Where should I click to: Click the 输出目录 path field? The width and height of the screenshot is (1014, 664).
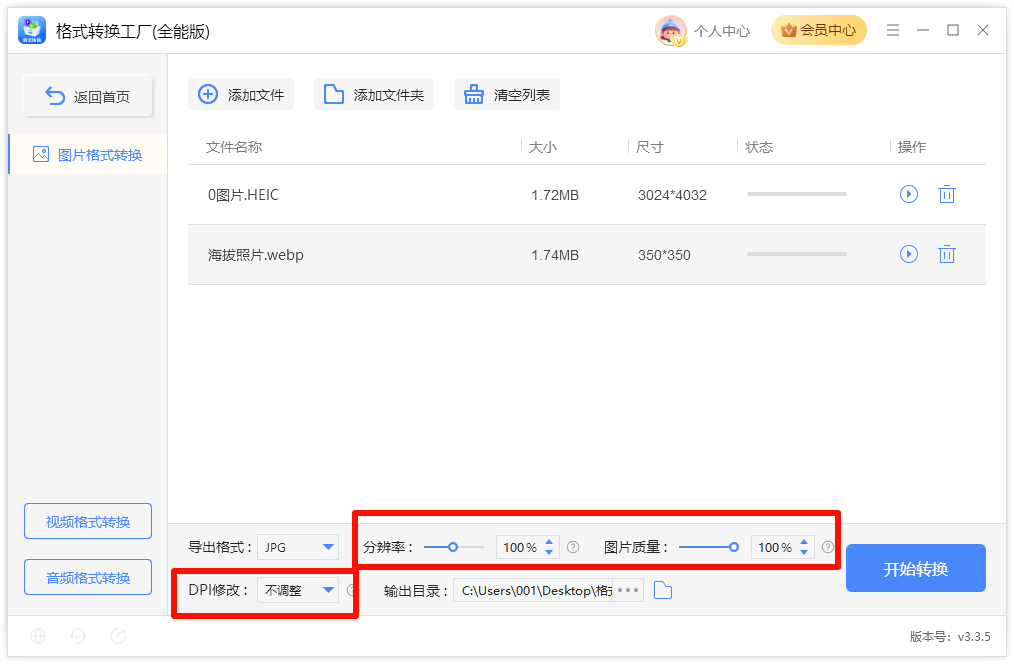534,590
